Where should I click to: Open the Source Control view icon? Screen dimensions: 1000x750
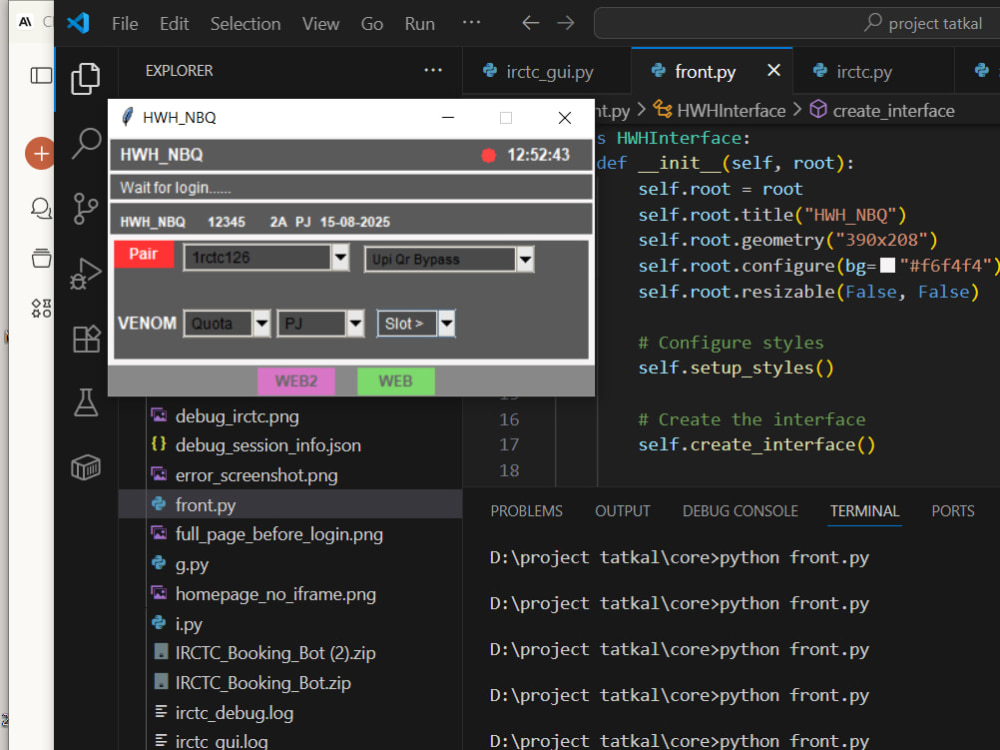pos(85,209)
